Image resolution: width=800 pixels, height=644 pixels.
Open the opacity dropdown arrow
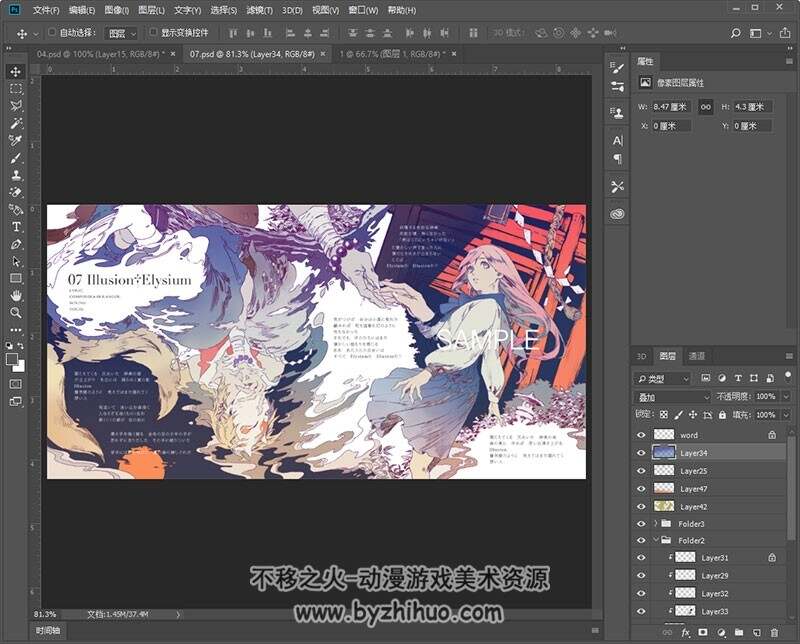pyautogui.click(x=786, y=397)
